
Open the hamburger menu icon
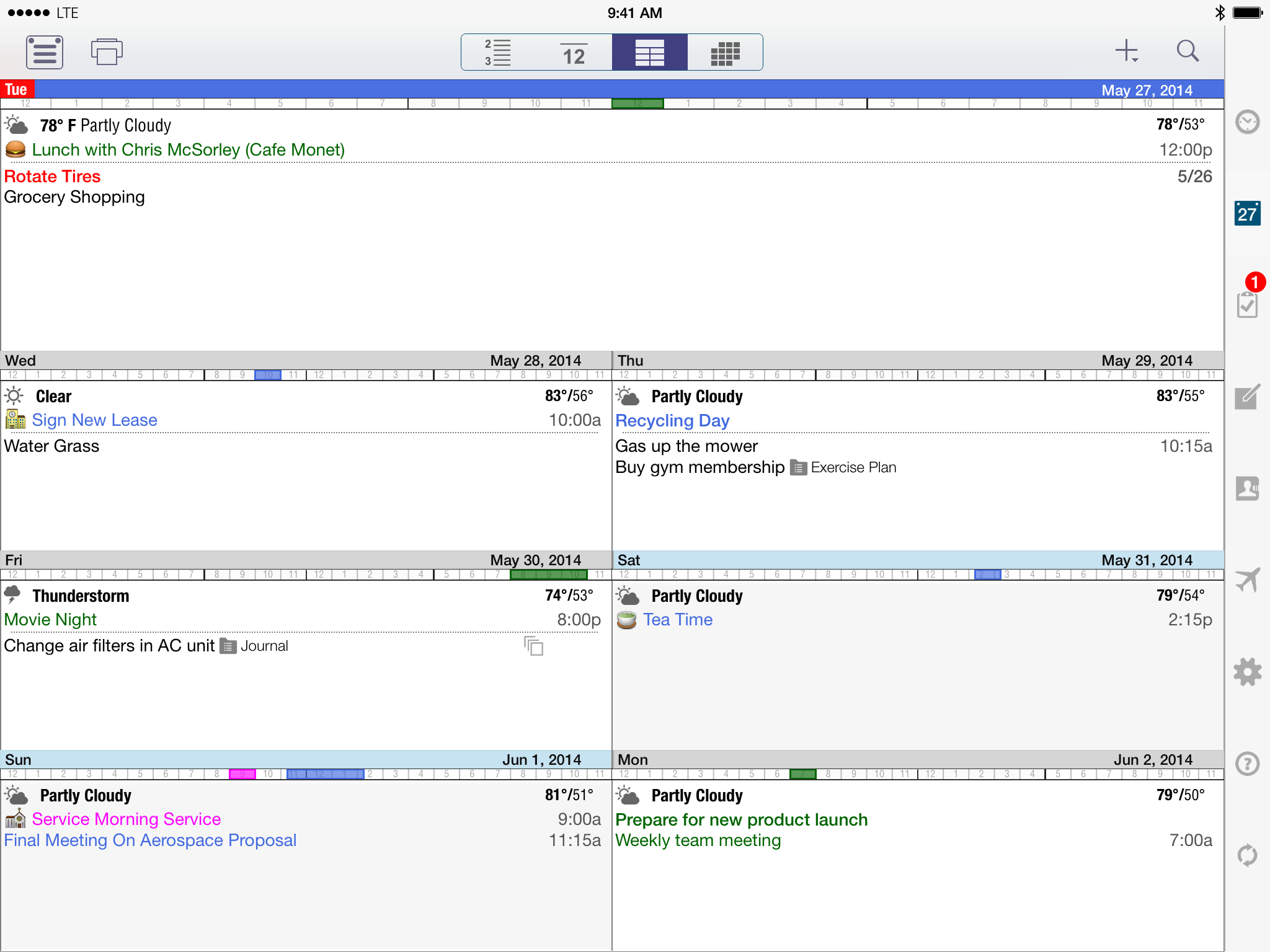[44, 52]
